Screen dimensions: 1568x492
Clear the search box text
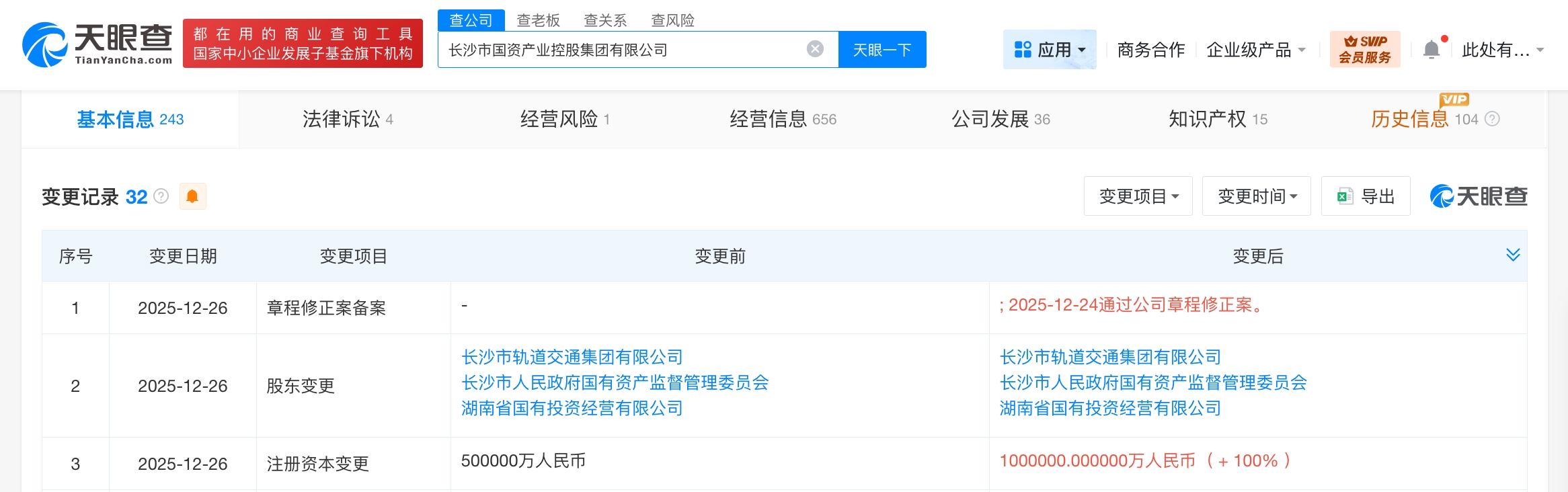pyautogui.click(x=815, y=49)
